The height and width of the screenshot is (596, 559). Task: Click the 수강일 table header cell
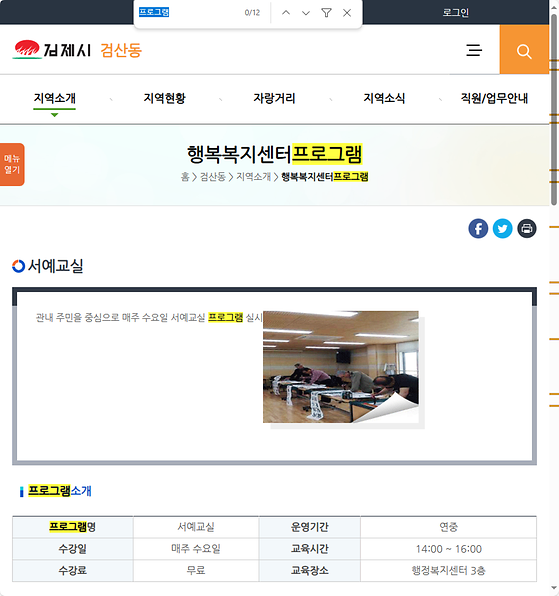pos(73,548)
